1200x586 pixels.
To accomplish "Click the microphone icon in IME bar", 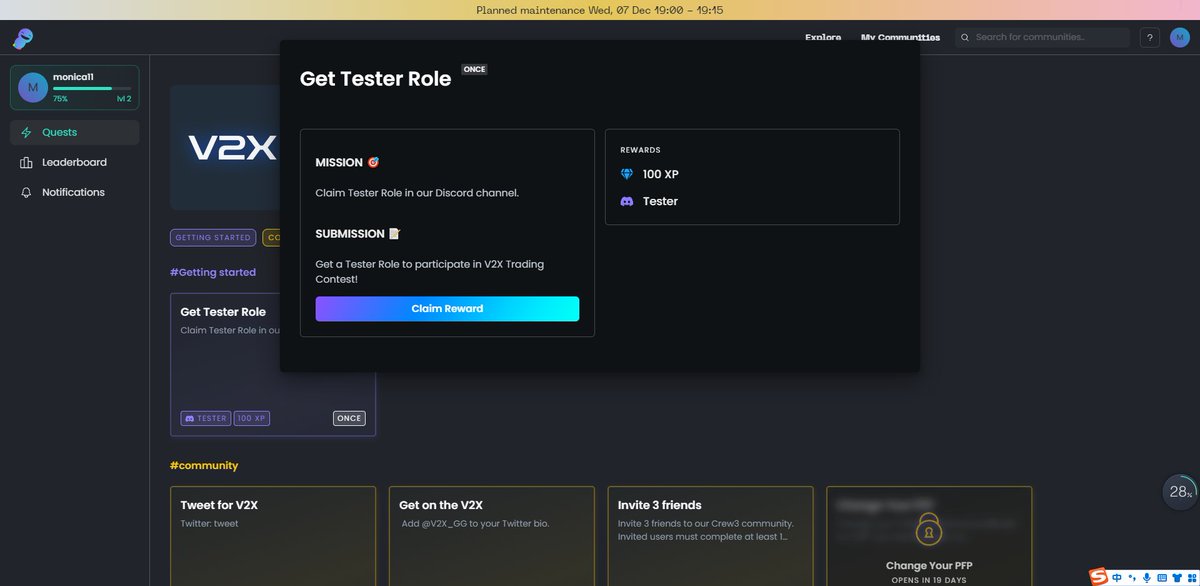I will (x=1146, y=577).
